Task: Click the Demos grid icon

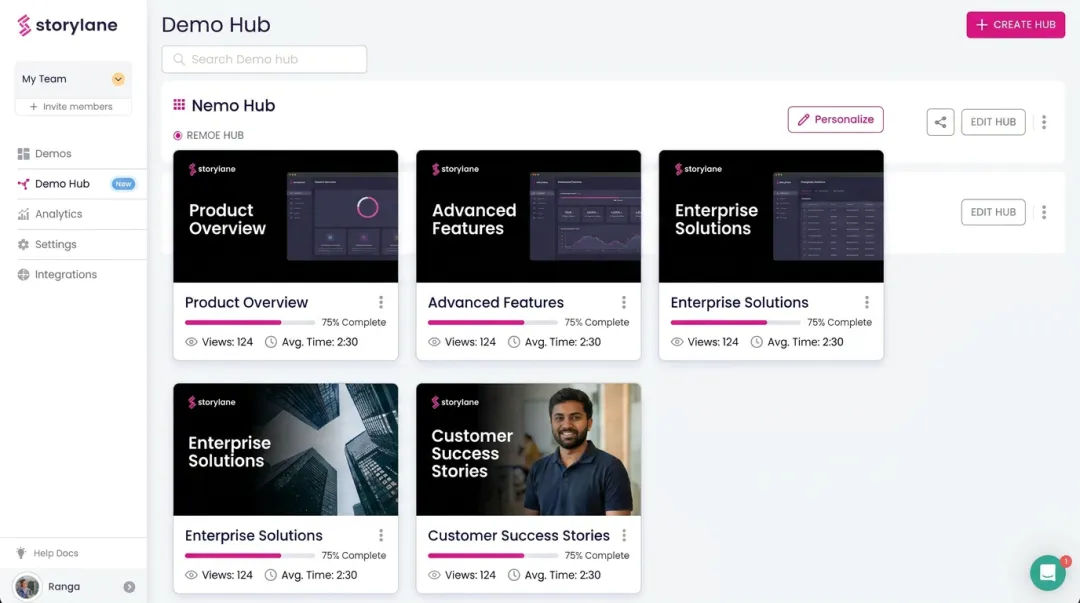Action: click(23, 154)
